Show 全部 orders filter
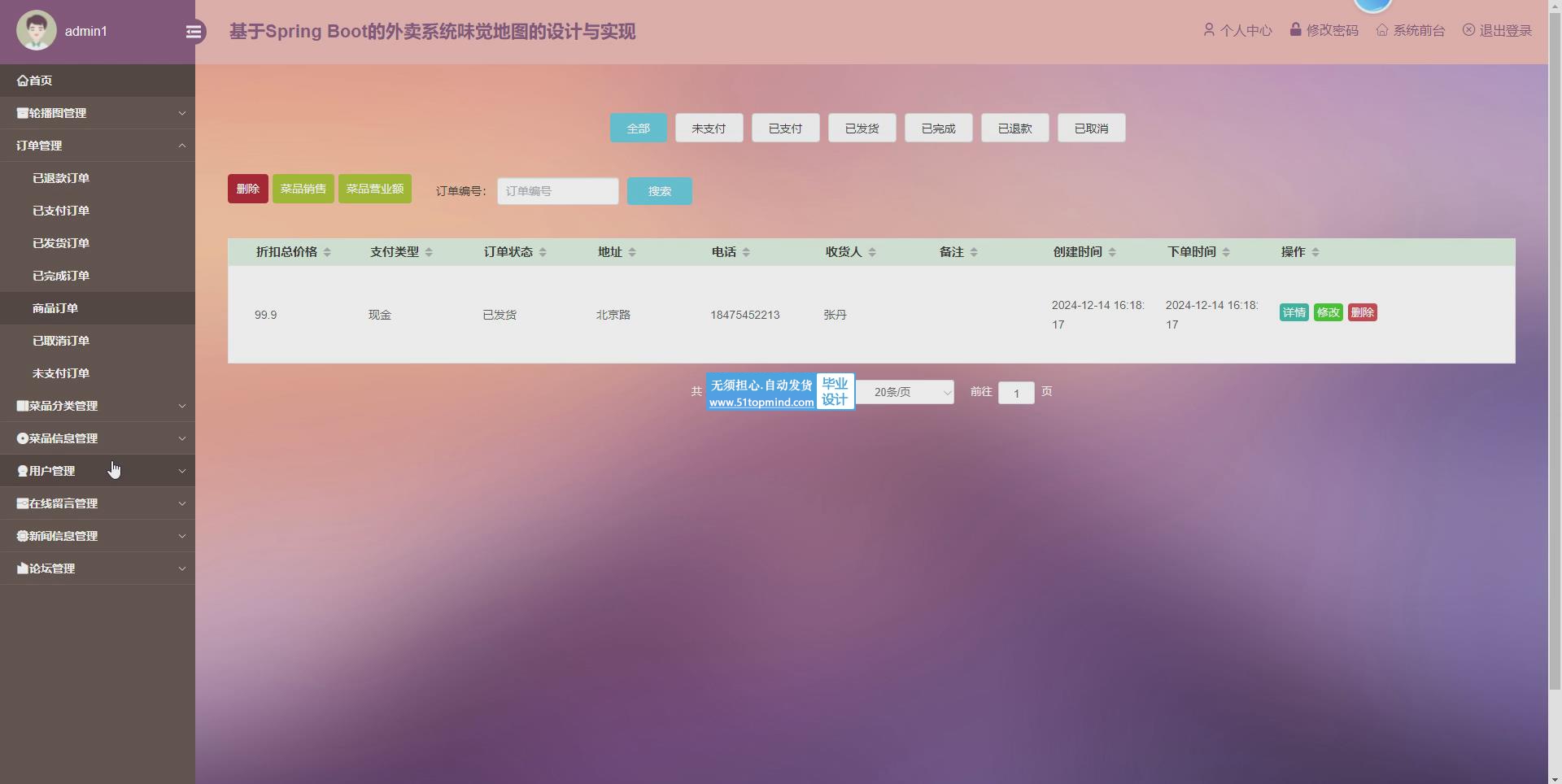The width and height of the screenshot is (1562, 784). [x=638, y=128]
